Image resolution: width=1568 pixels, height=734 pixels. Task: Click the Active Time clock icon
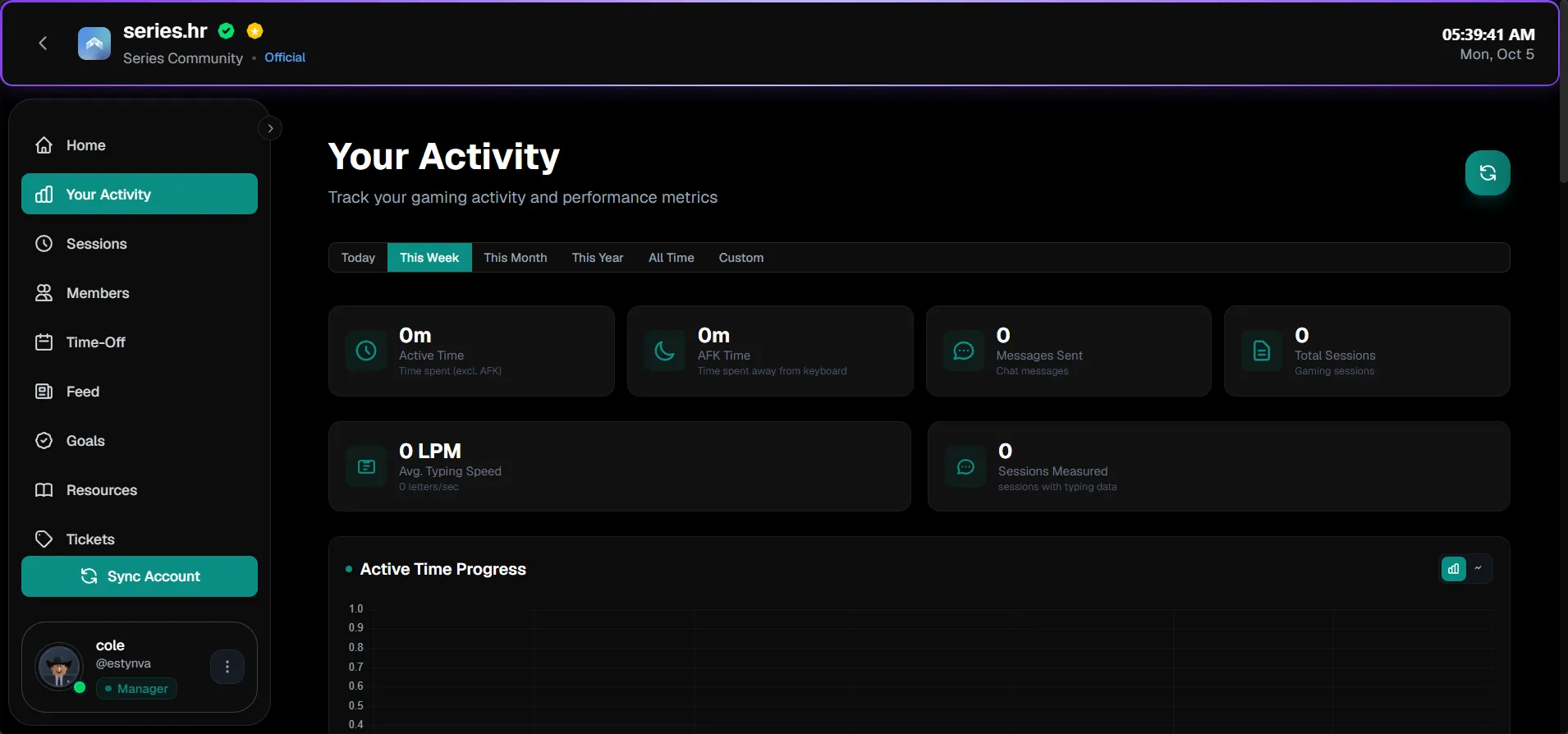(366, 351)
